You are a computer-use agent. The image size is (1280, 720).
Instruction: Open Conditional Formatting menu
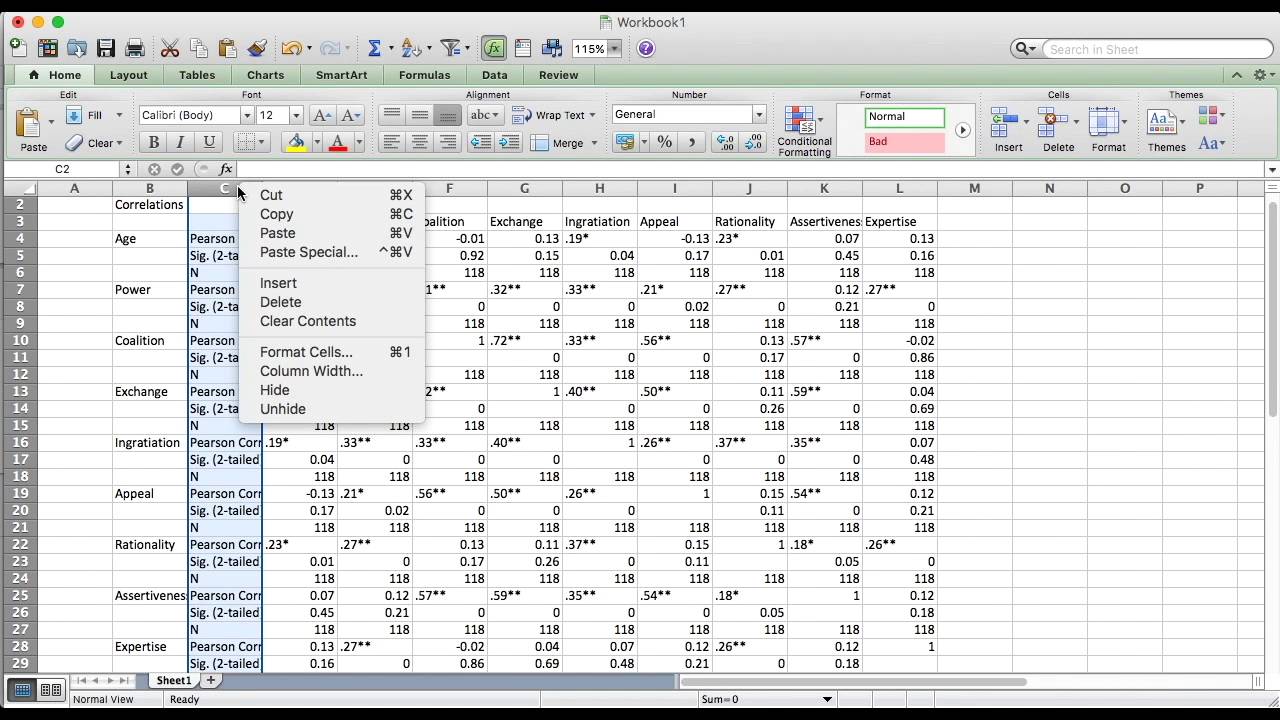[x=804, y=131]
